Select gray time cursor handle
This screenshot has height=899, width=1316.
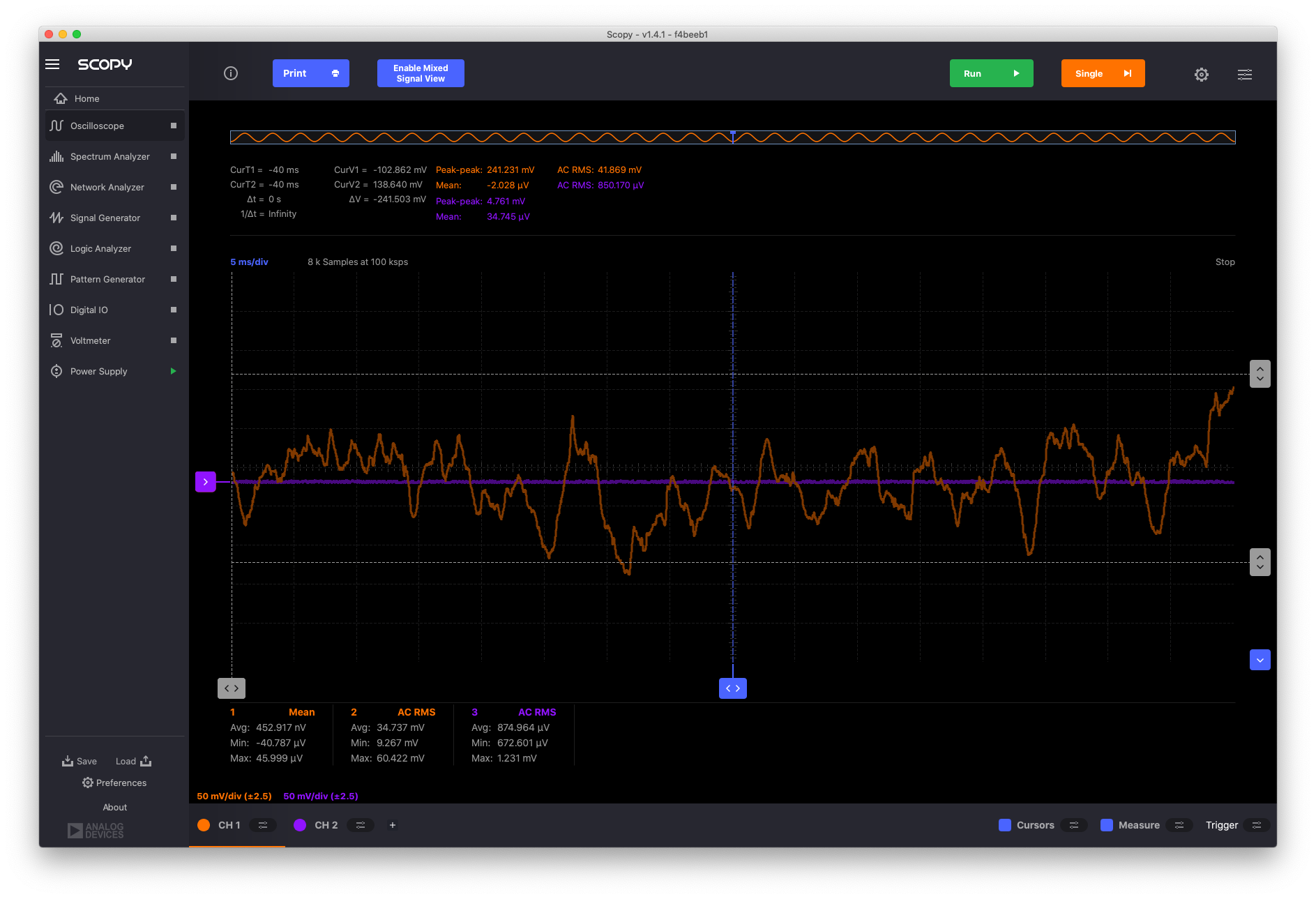pos(232,688)
